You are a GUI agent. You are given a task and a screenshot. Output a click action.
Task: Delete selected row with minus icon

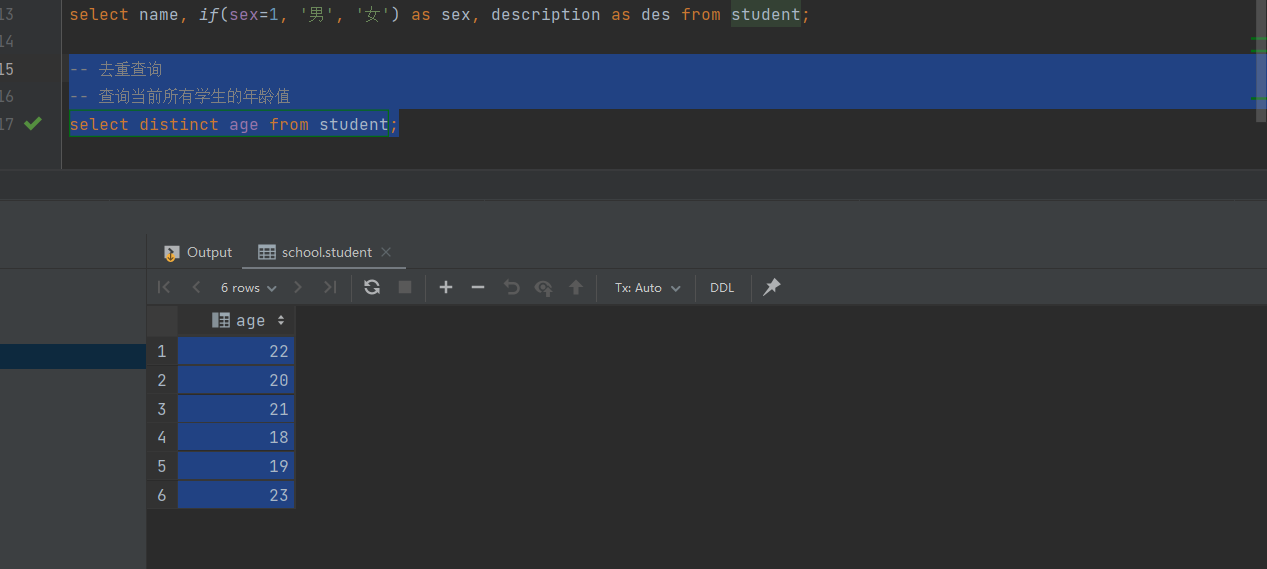pos(478,287)
